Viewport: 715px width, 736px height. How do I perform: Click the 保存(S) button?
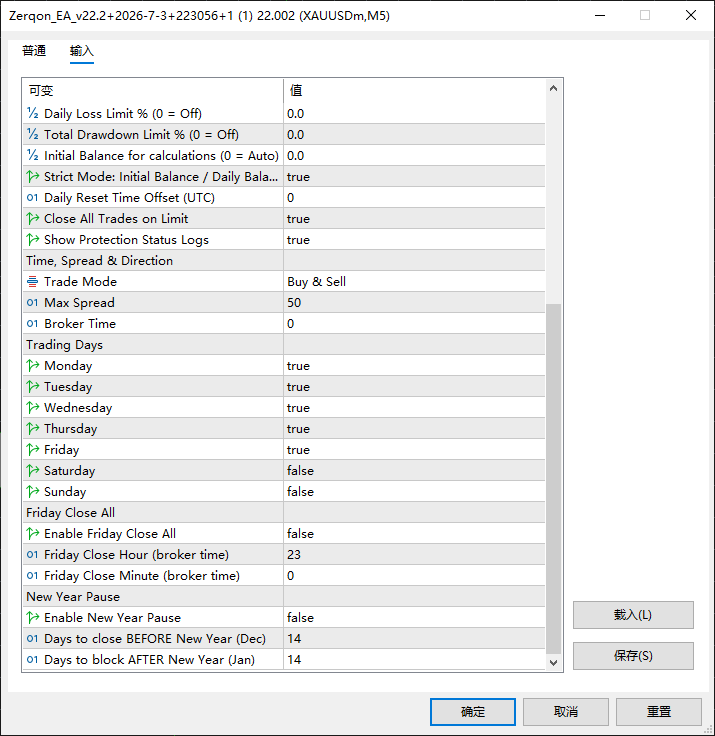tap(633, 656)
